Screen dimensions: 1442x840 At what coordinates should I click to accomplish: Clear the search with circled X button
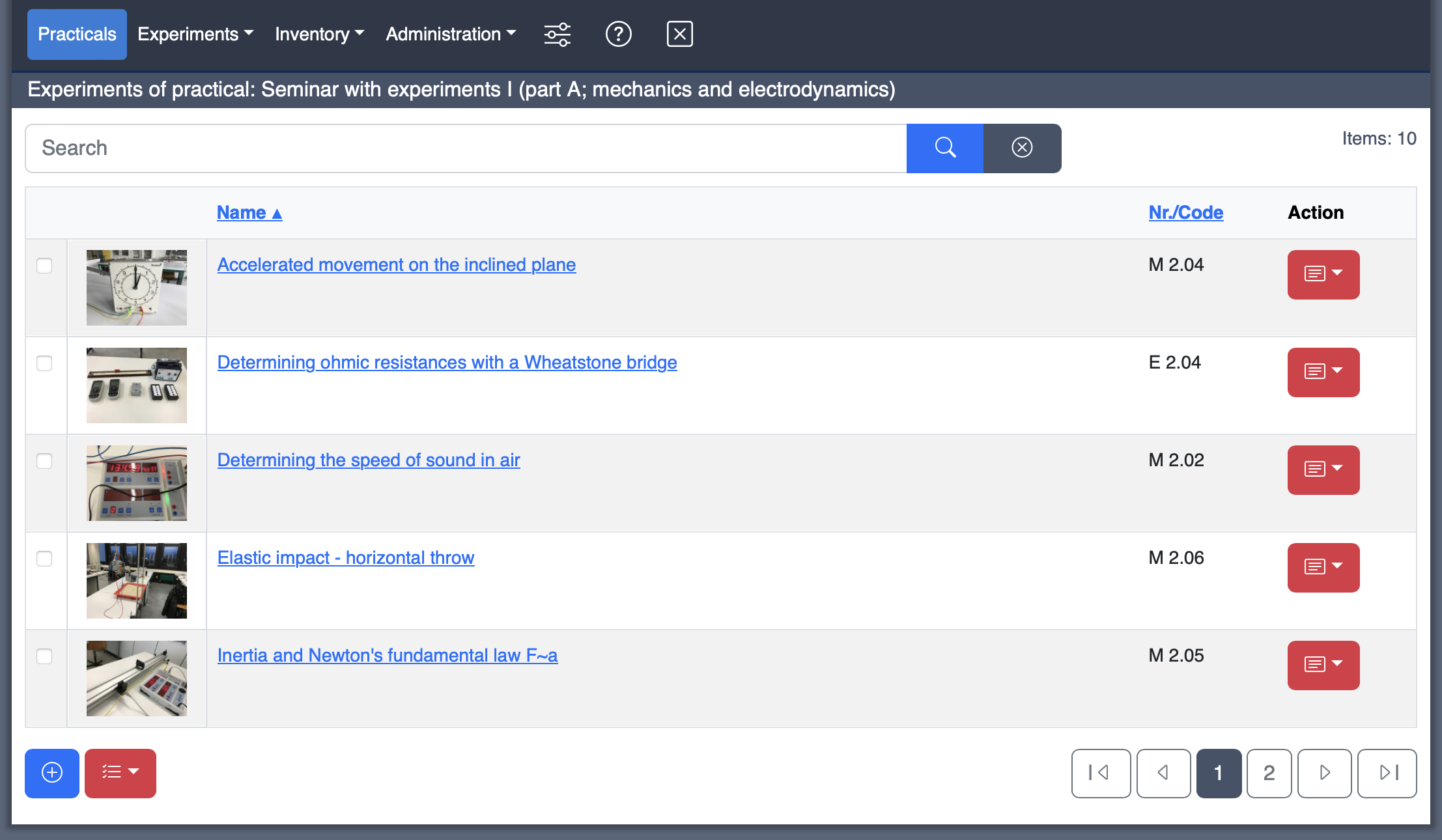pyautogui.click(x=1022, y=148)
